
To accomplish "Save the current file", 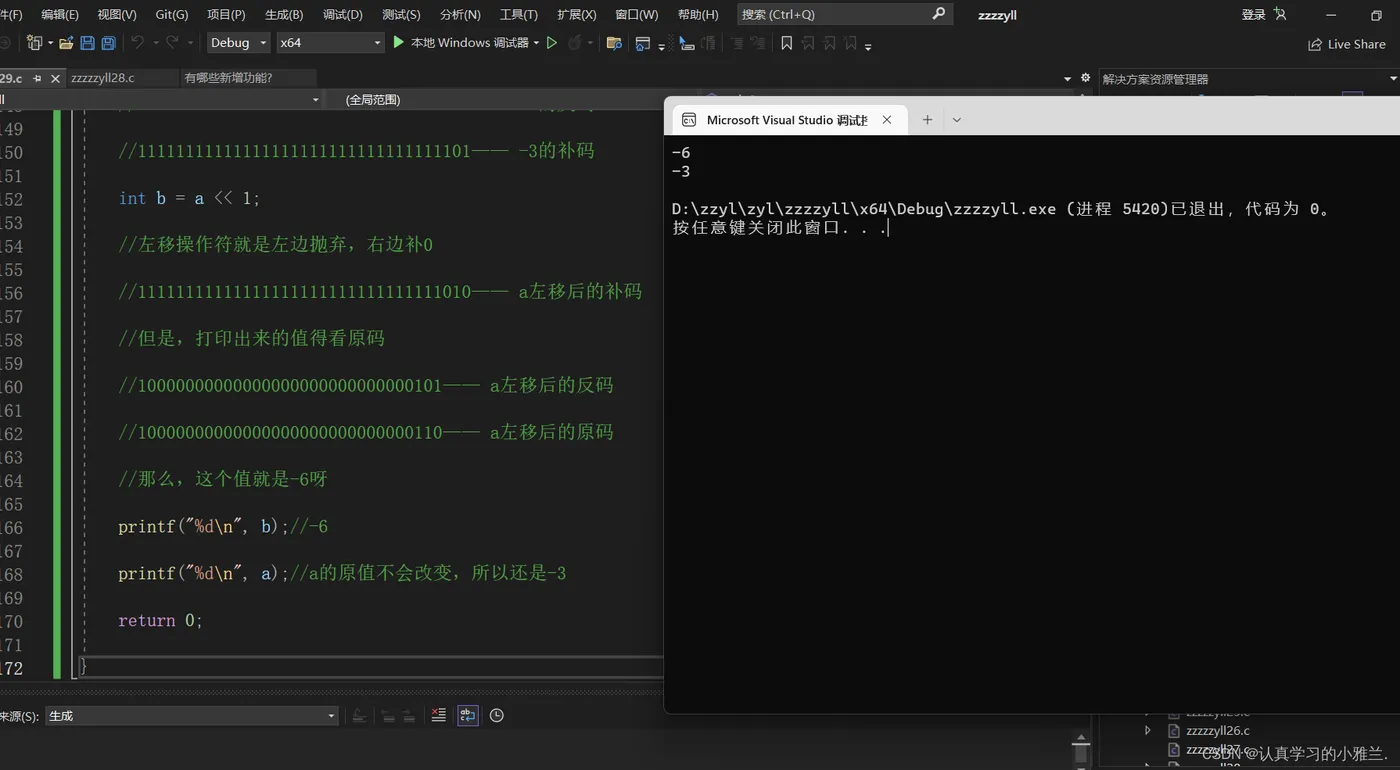I will coord(87,43).
